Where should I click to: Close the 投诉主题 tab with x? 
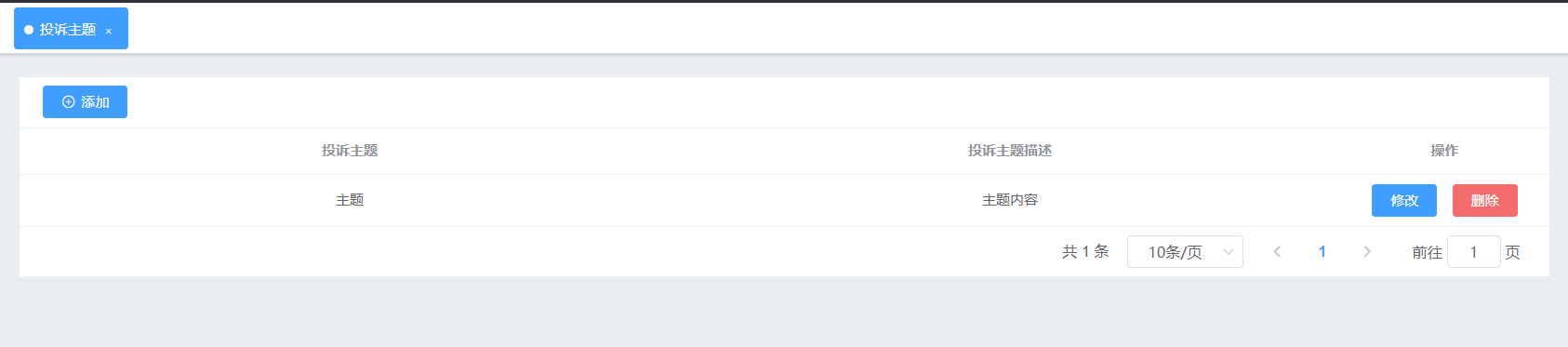[x=109, y=31]
